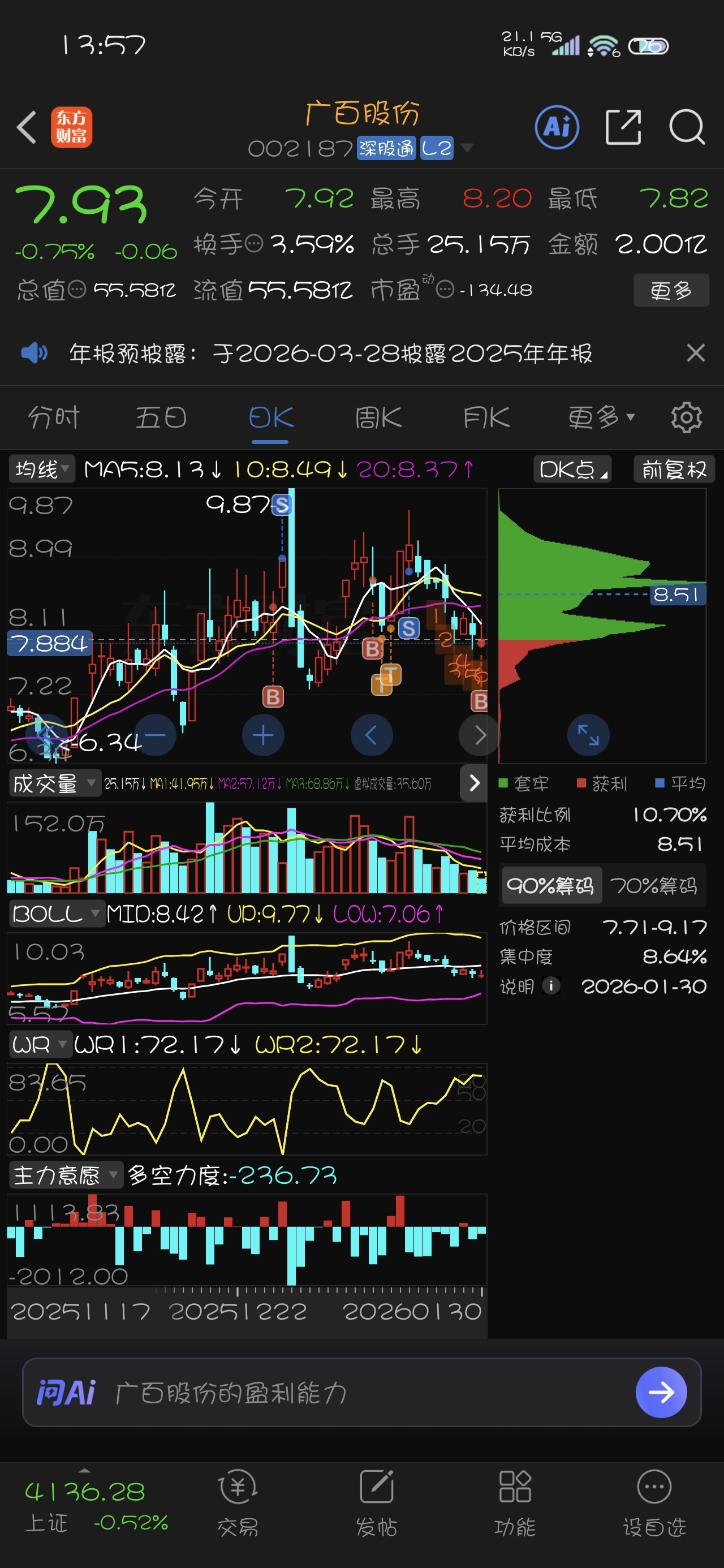
Task: Select the 日K tab
Action: (x=271, y=417)
